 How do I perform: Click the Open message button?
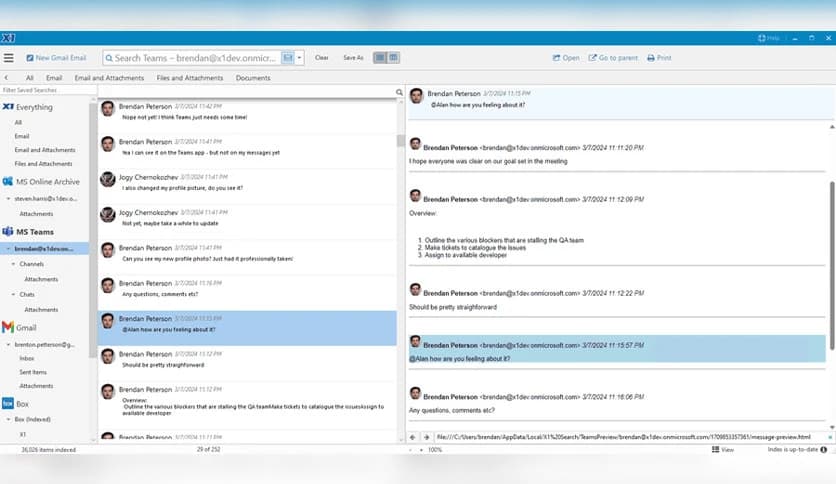(x=566, y=58)
